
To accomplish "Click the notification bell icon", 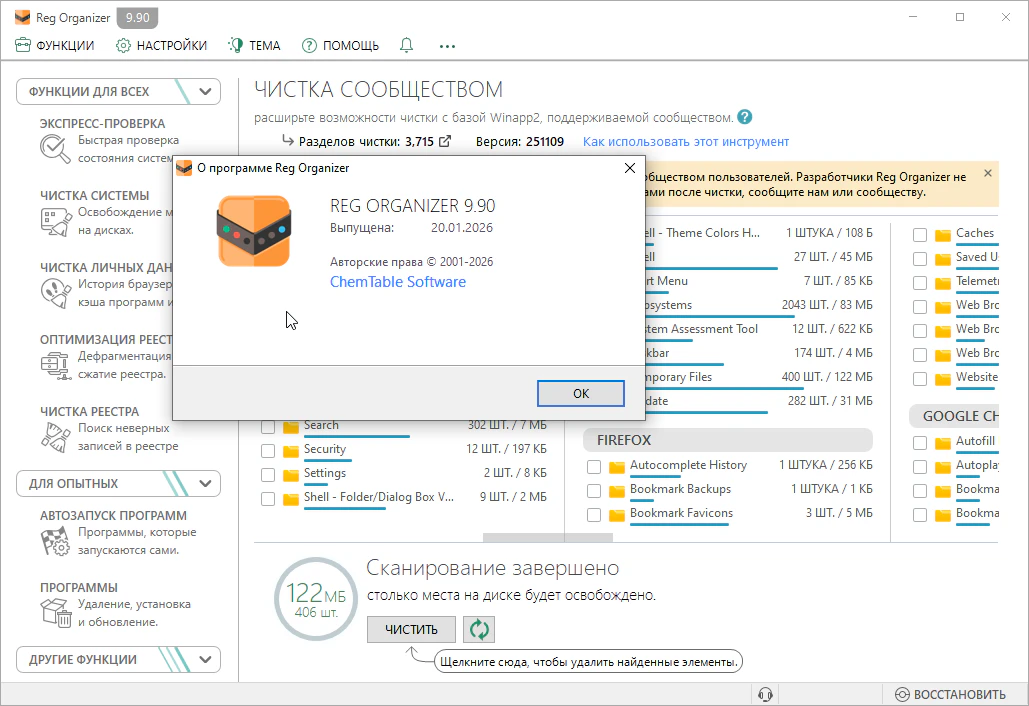I will (x=406, y=45).
